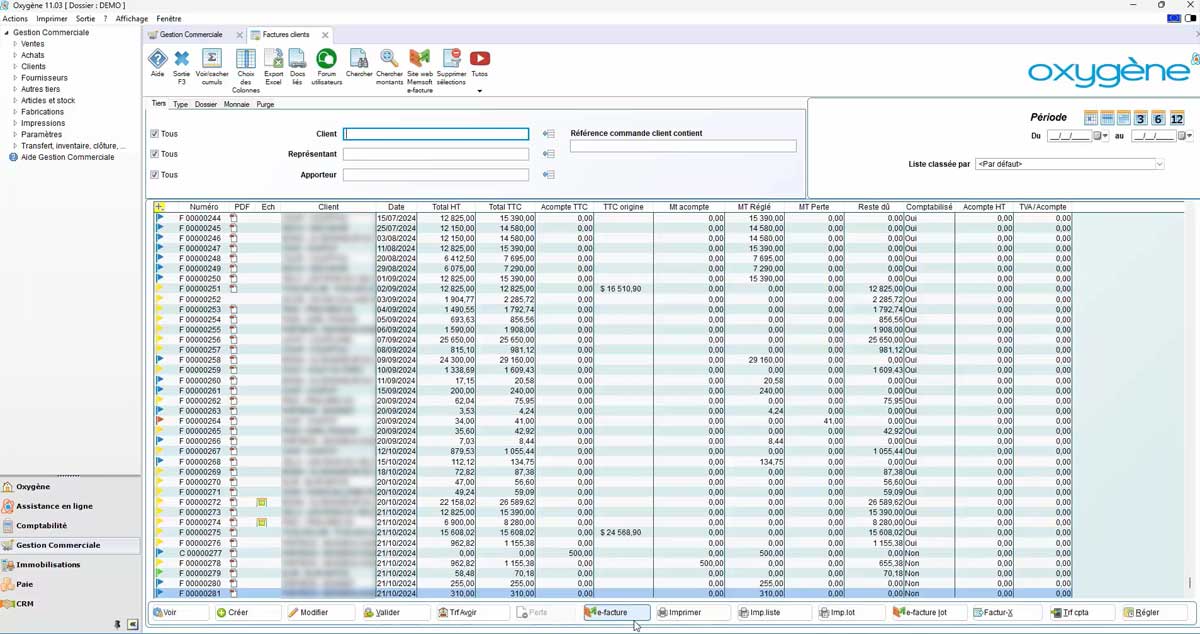Screen dimensions: 1200x634
Task: Open the Aide help icon
Action: tap(157, 62)
